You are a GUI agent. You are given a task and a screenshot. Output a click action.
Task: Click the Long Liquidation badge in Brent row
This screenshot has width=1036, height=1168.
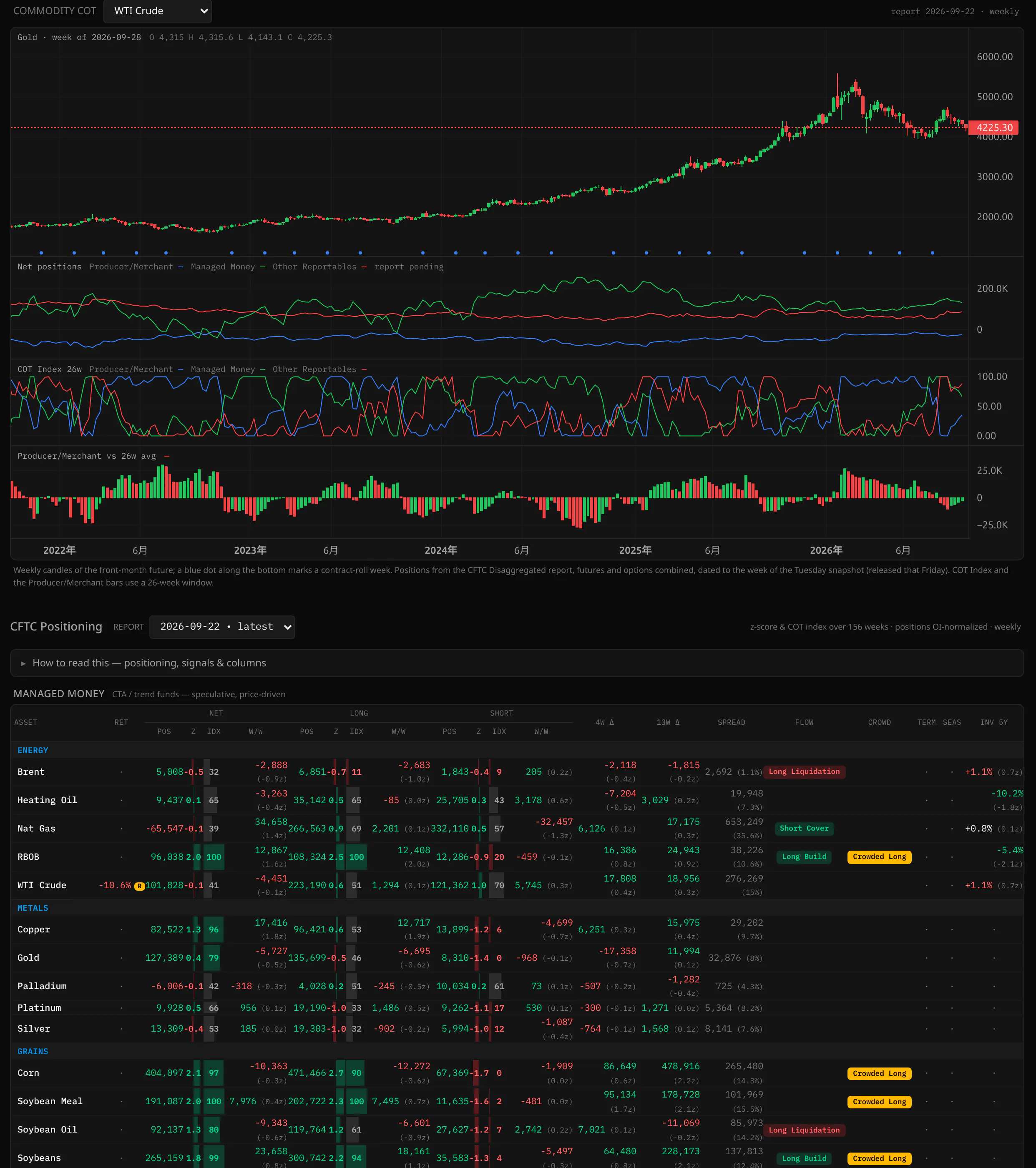804,772
